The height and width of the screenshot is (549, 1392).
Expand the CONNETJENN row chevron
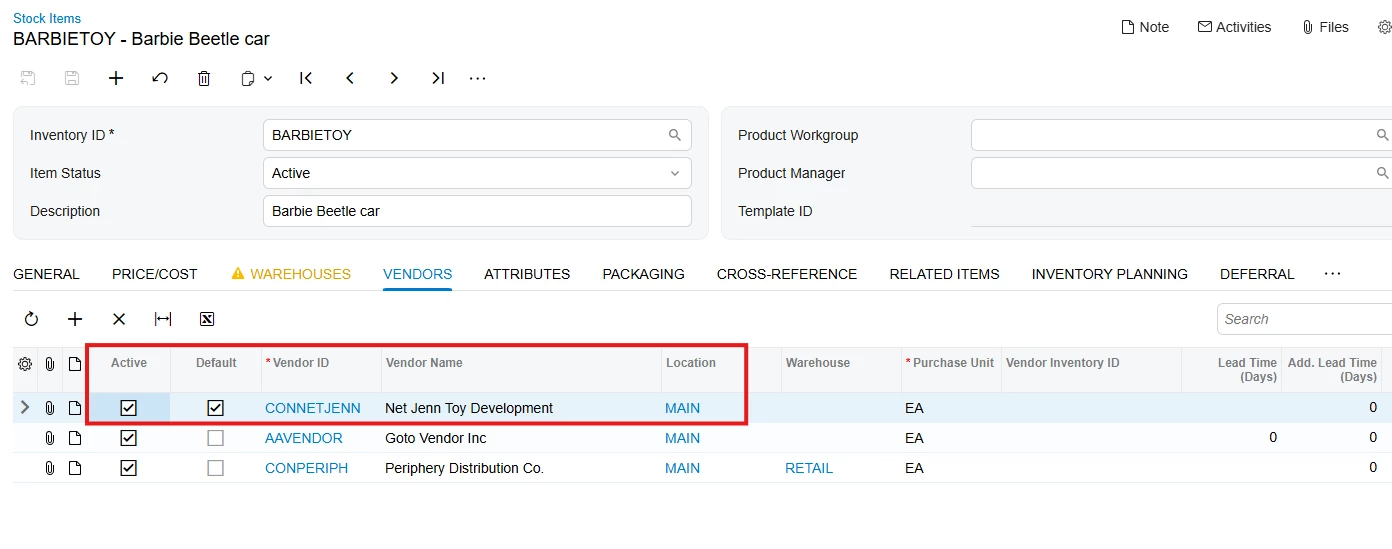[25, 408]
